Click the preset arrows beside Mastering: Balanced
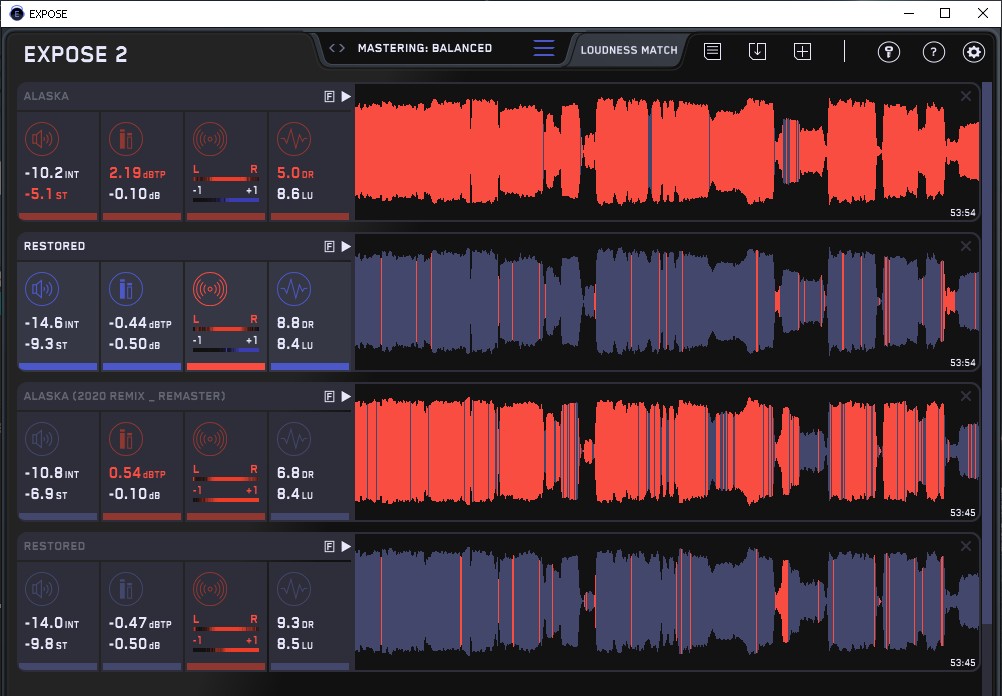 [337, 48]
